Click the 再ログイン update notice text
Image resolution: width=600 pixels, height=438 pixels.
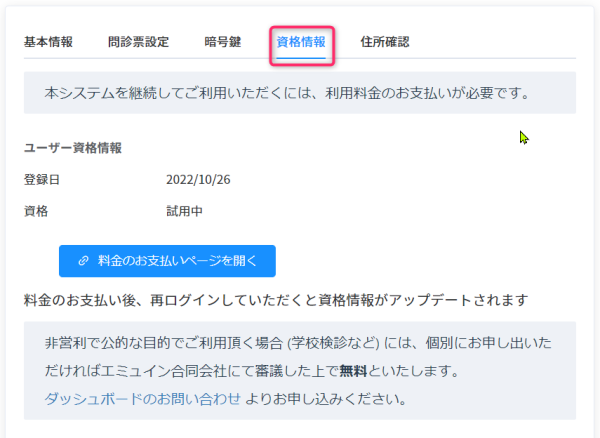coord(276,300)
